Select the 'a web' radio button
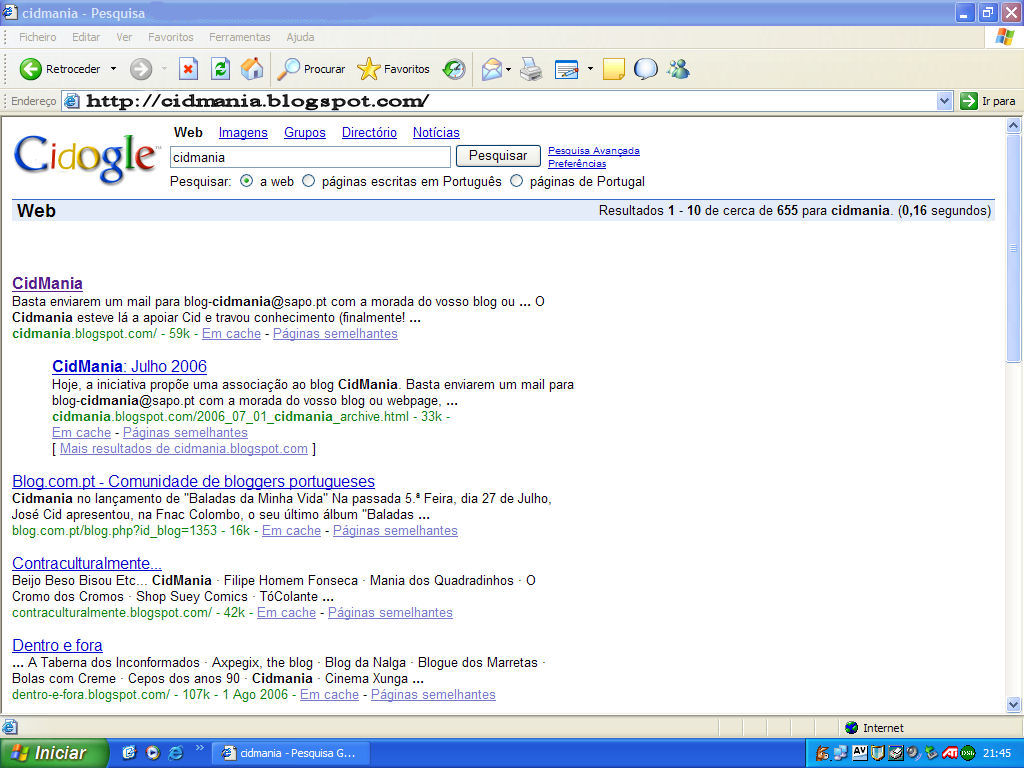This screenshot has width=1024, height=768. click(x=246, y=181)
